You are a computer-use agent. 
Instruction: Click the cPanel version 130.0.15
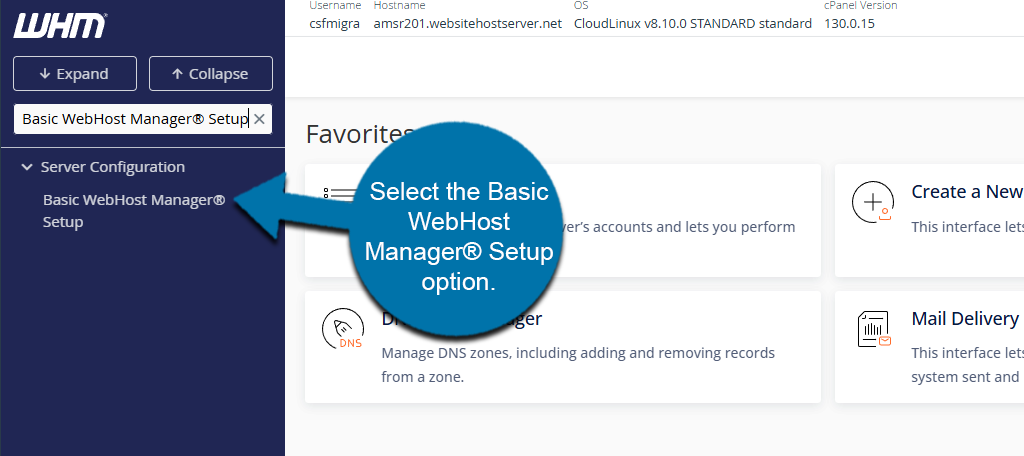pos(849,23)
